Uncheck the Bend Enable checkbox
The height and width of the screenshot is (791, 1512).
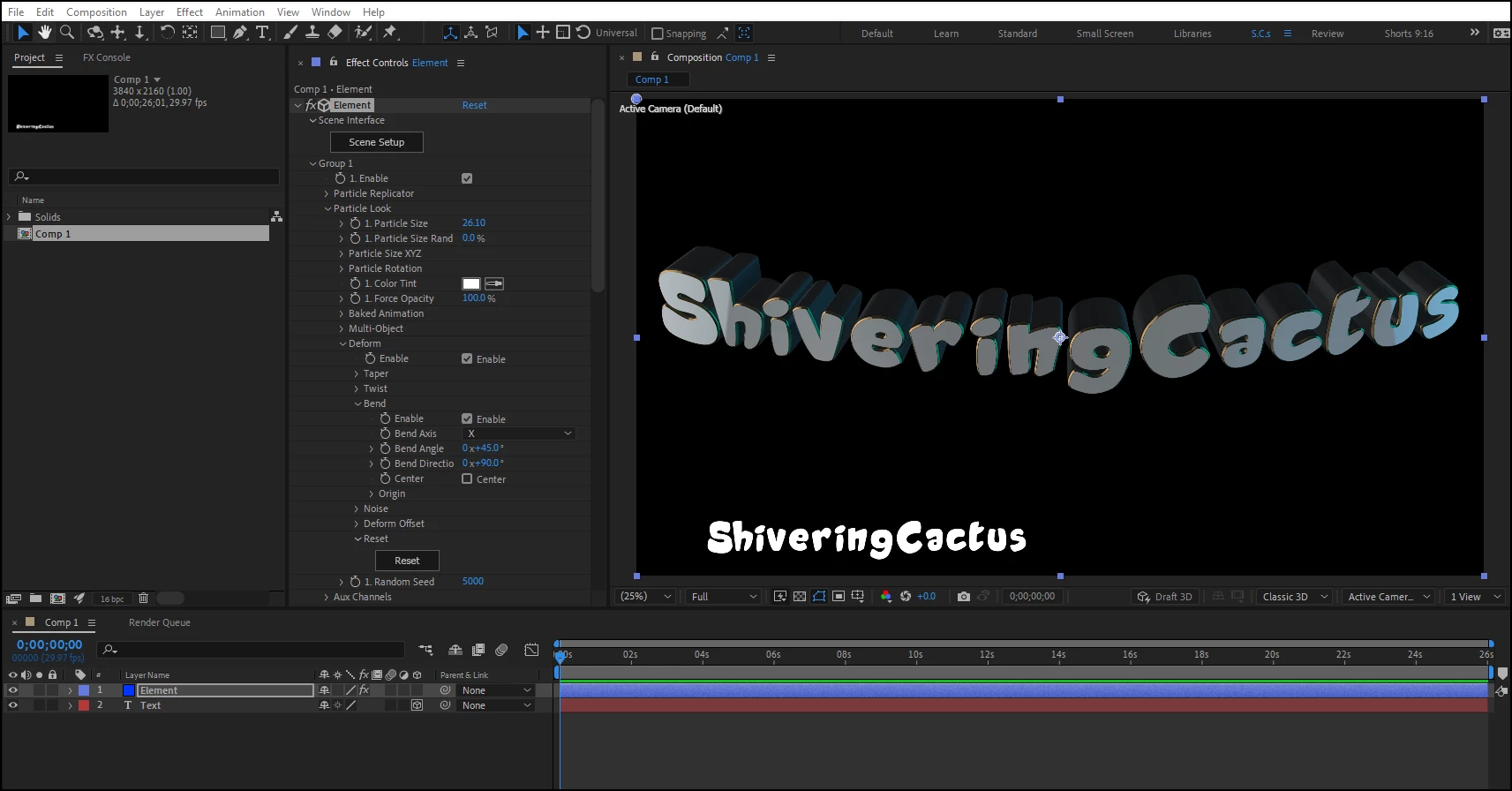click(x=467, y=419)
